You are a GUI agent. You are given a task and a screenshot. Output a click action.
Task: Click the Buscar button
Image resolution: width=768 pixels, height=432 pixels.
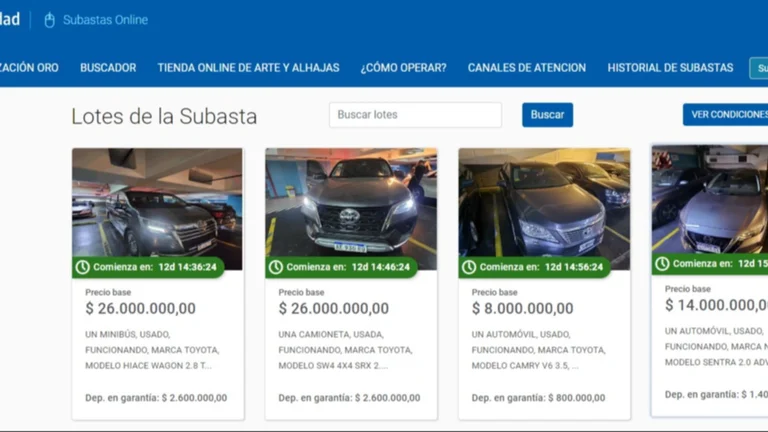pos(548,115)
